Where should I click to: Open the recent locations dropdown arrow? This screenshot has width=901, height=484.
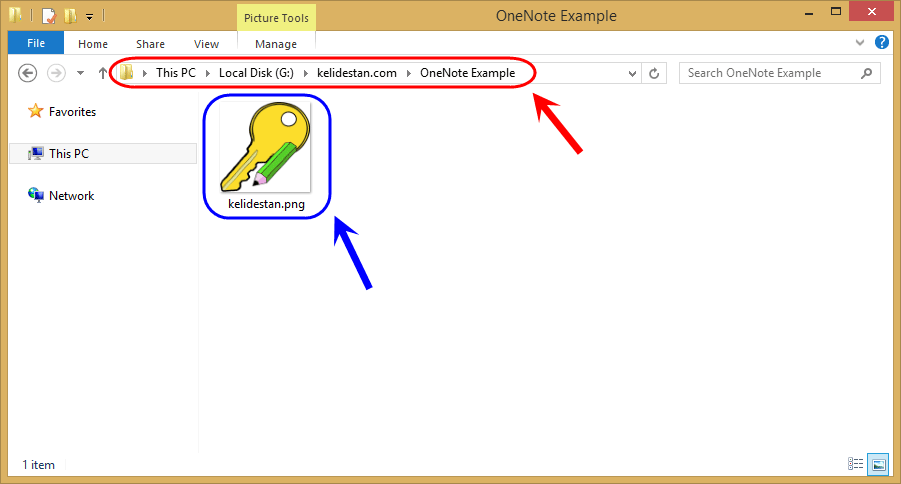pyautogui.click(x=80, y=73)
